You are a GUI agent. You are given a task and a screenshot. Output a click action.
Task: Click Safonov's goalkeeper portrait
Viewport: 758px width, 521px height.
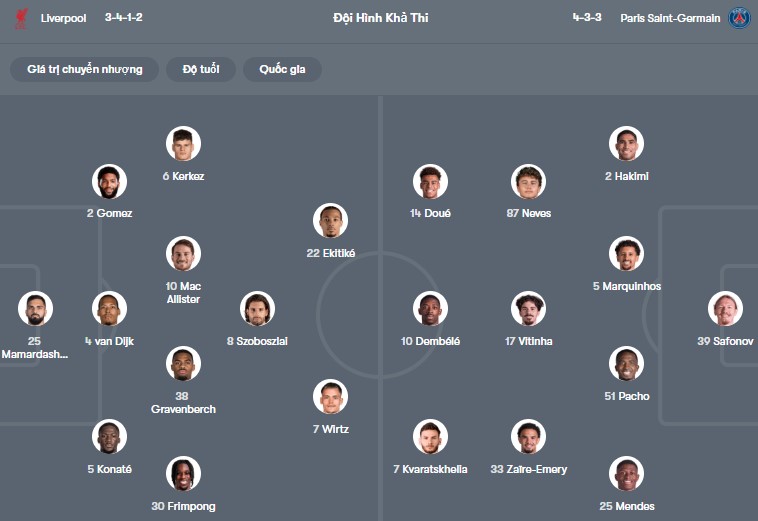[x=725, y=309]
